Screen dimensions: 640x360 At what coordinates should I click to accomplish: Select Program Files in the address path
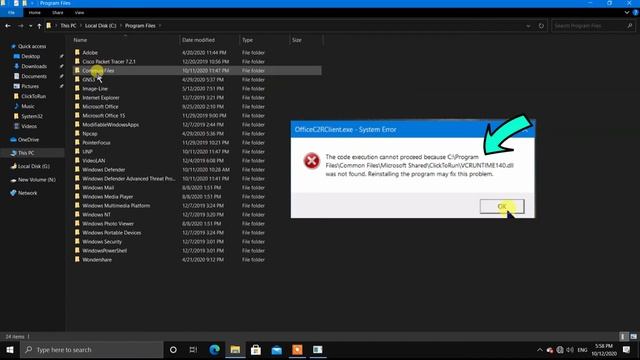[x=140, y=26]
